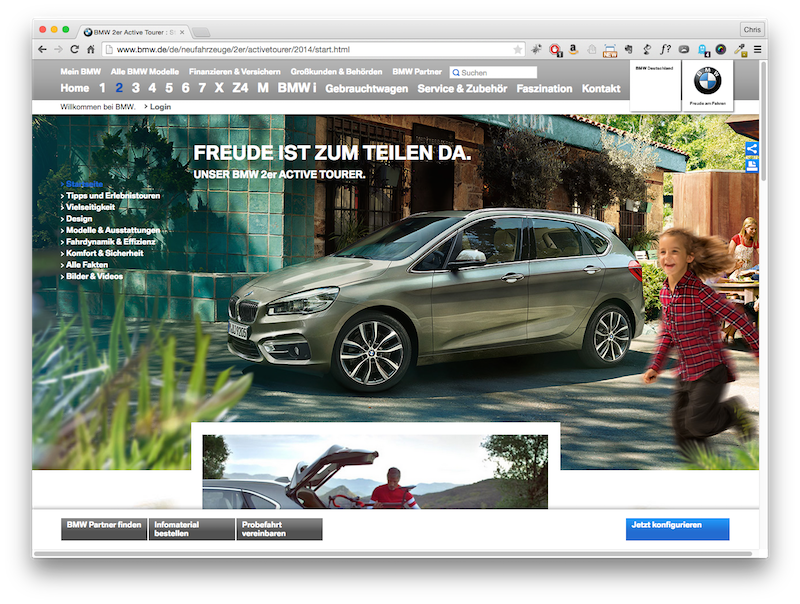The height and width of the screenshot is (604, 800).
Task: Open the WhatFont 'f?' extension
Action: point(665,49)
